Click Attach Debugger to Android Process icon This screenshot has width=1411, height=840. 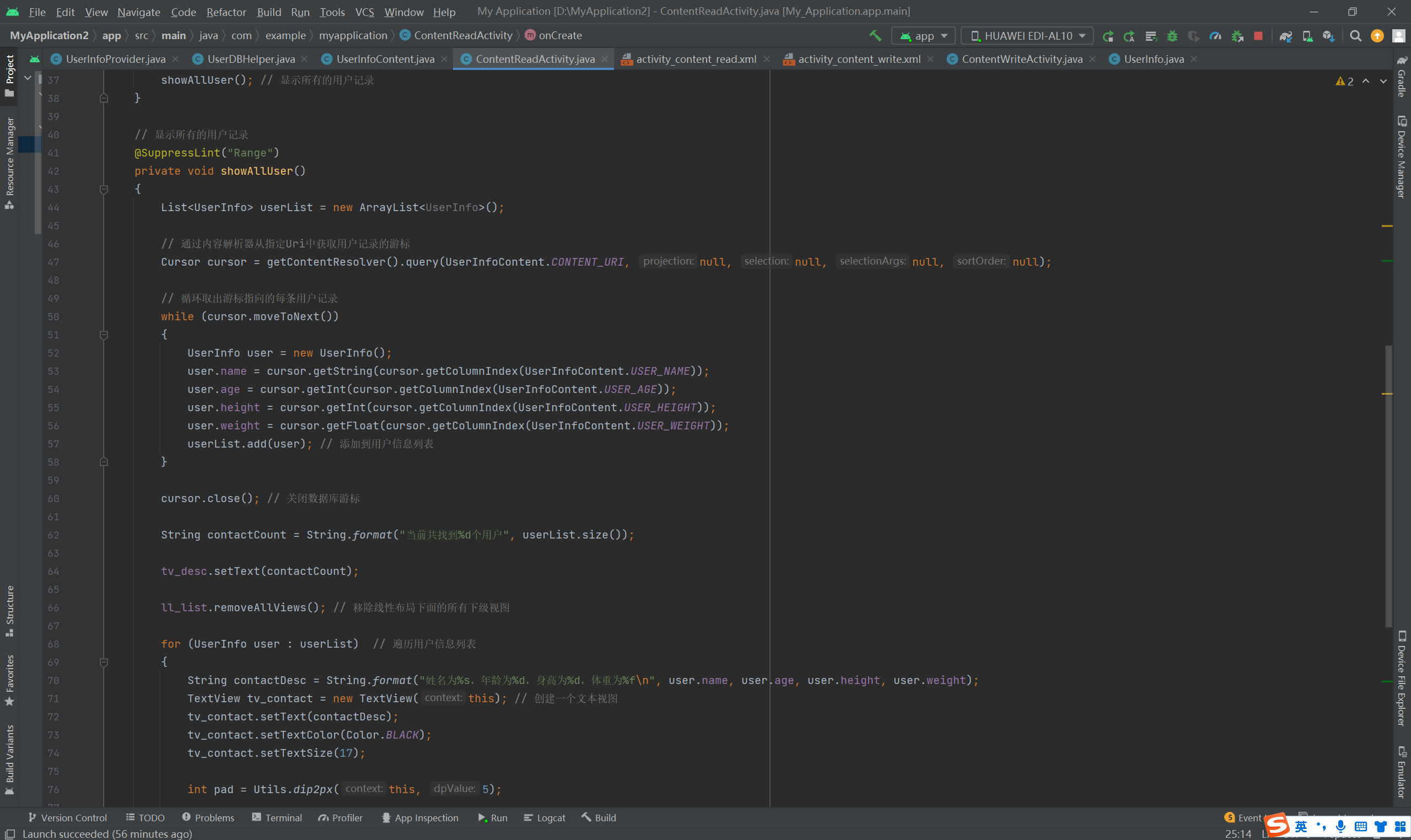pos(1237,36)
